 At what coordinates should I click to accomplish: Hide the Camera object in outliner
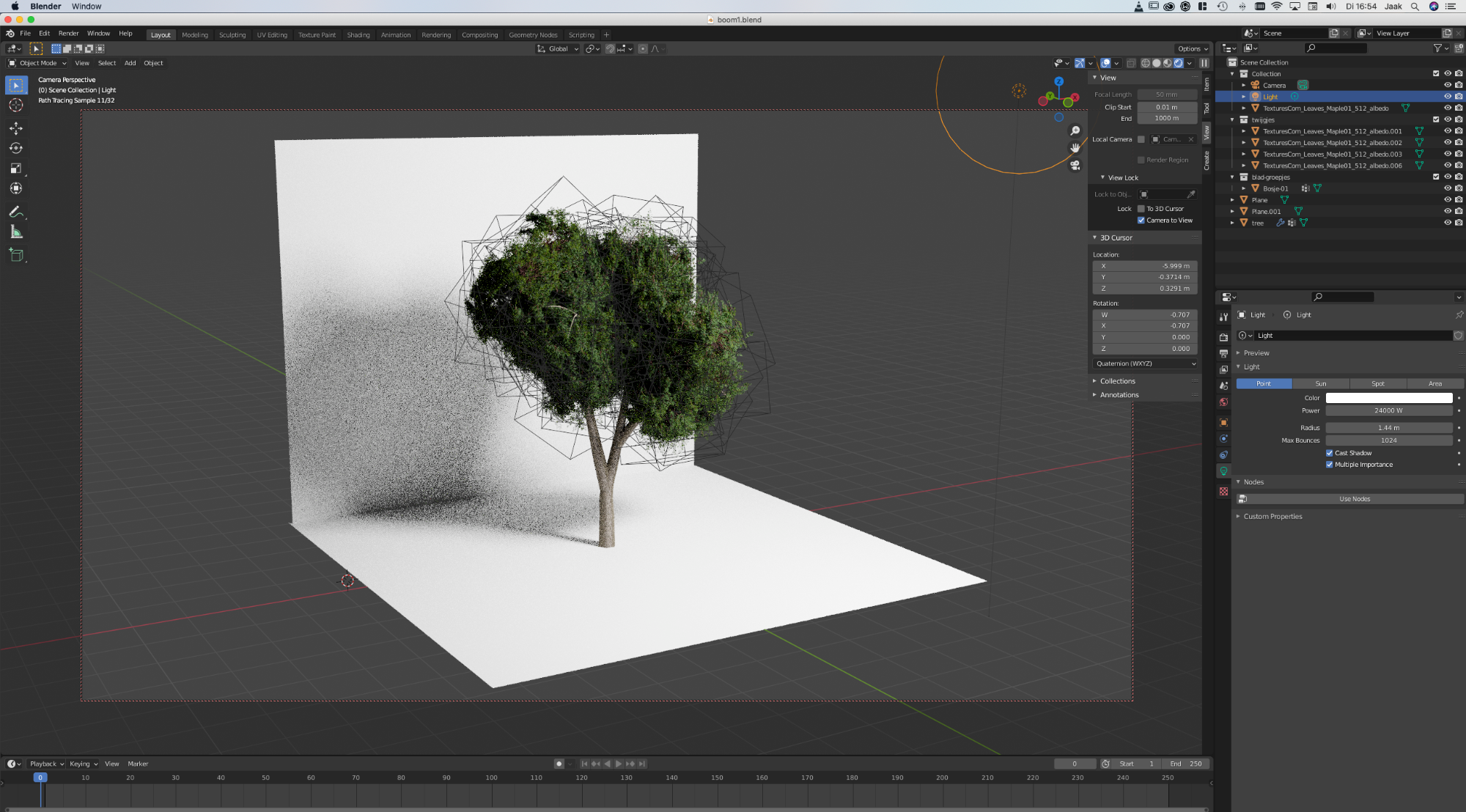(x=1447, y=85)
